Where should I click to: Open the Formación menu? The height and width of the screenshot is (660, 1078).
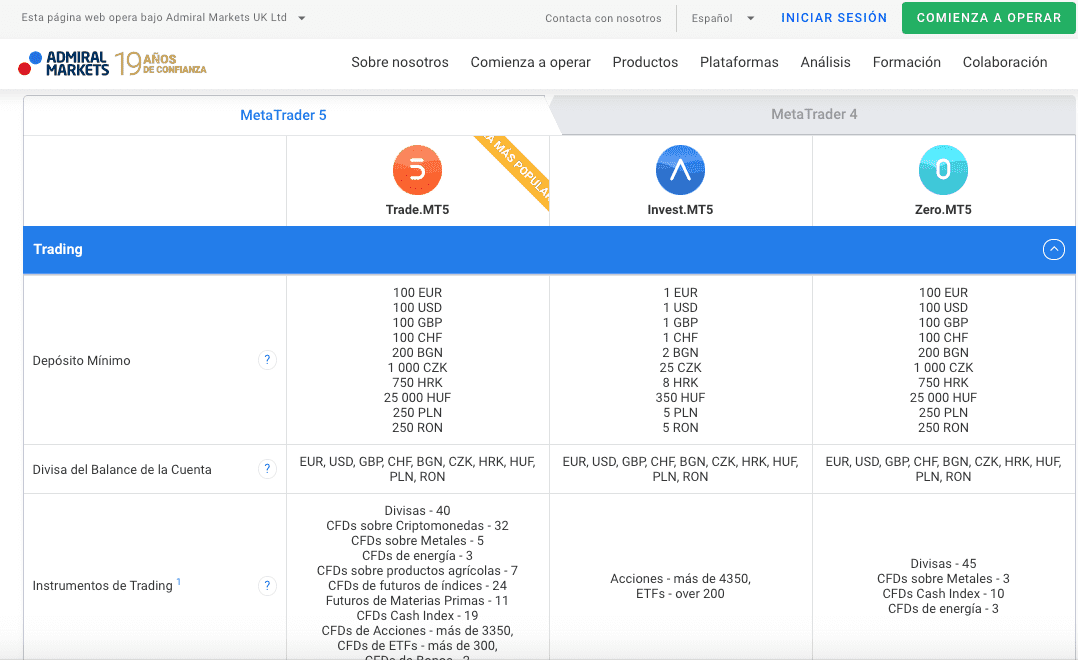906,62
